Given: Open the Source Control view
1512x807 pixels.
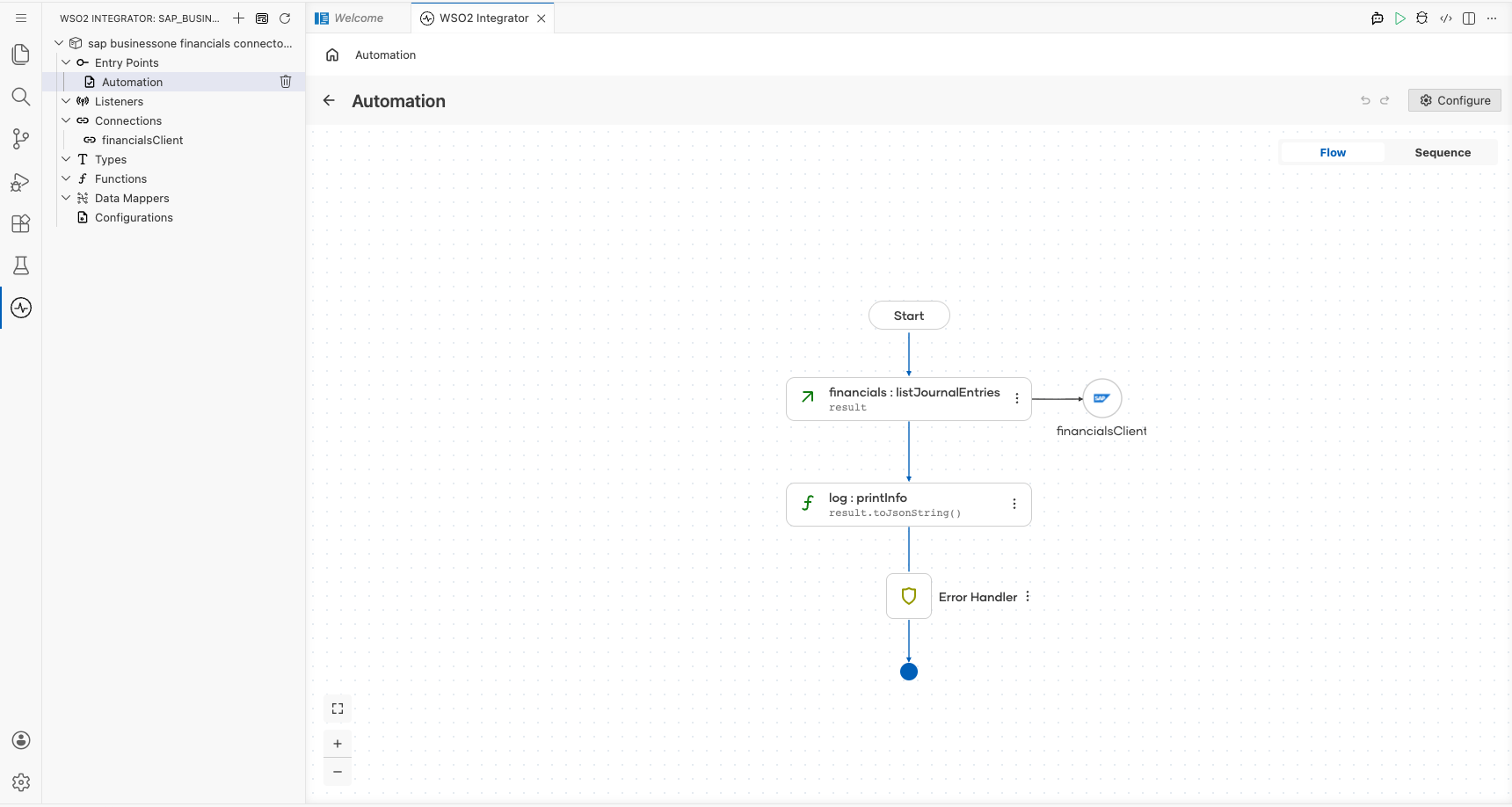Looking at the screenshot, I should click(21, 139).
